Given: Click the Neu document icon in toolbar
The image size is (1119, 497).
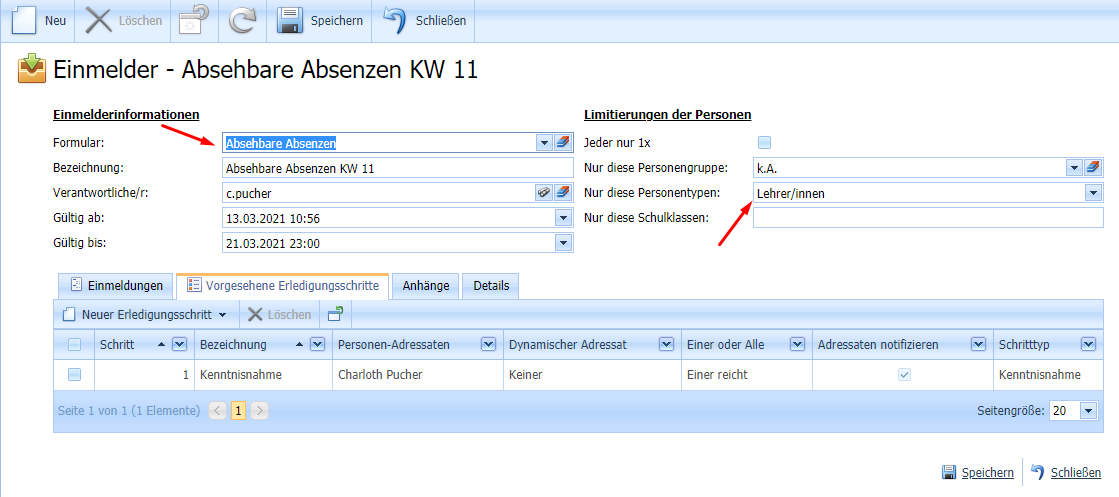Looking at the screenshot, I should coord(24,21).
